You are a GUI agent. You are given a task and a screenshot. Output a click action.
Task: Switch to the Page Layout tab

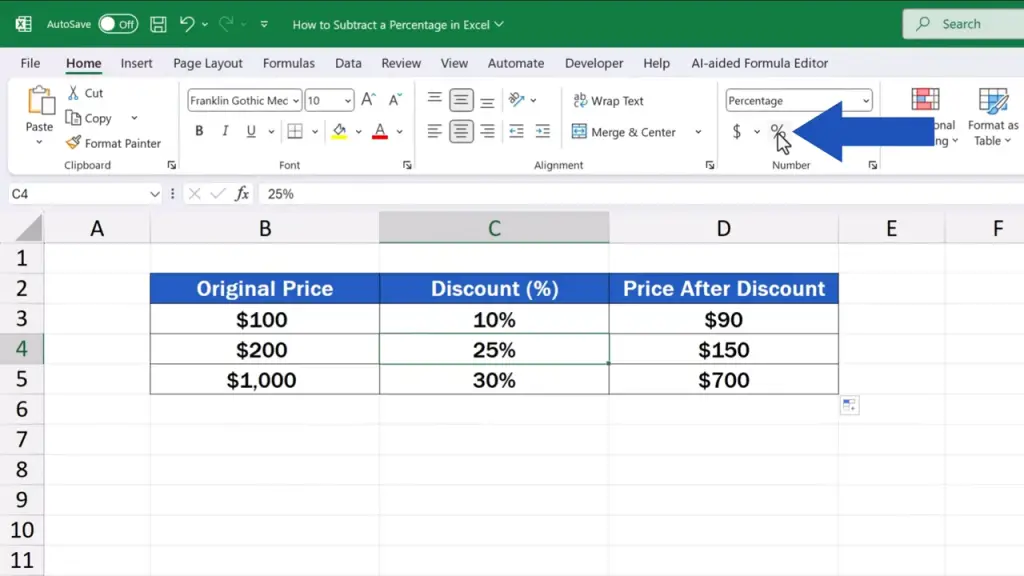[208, 63]
